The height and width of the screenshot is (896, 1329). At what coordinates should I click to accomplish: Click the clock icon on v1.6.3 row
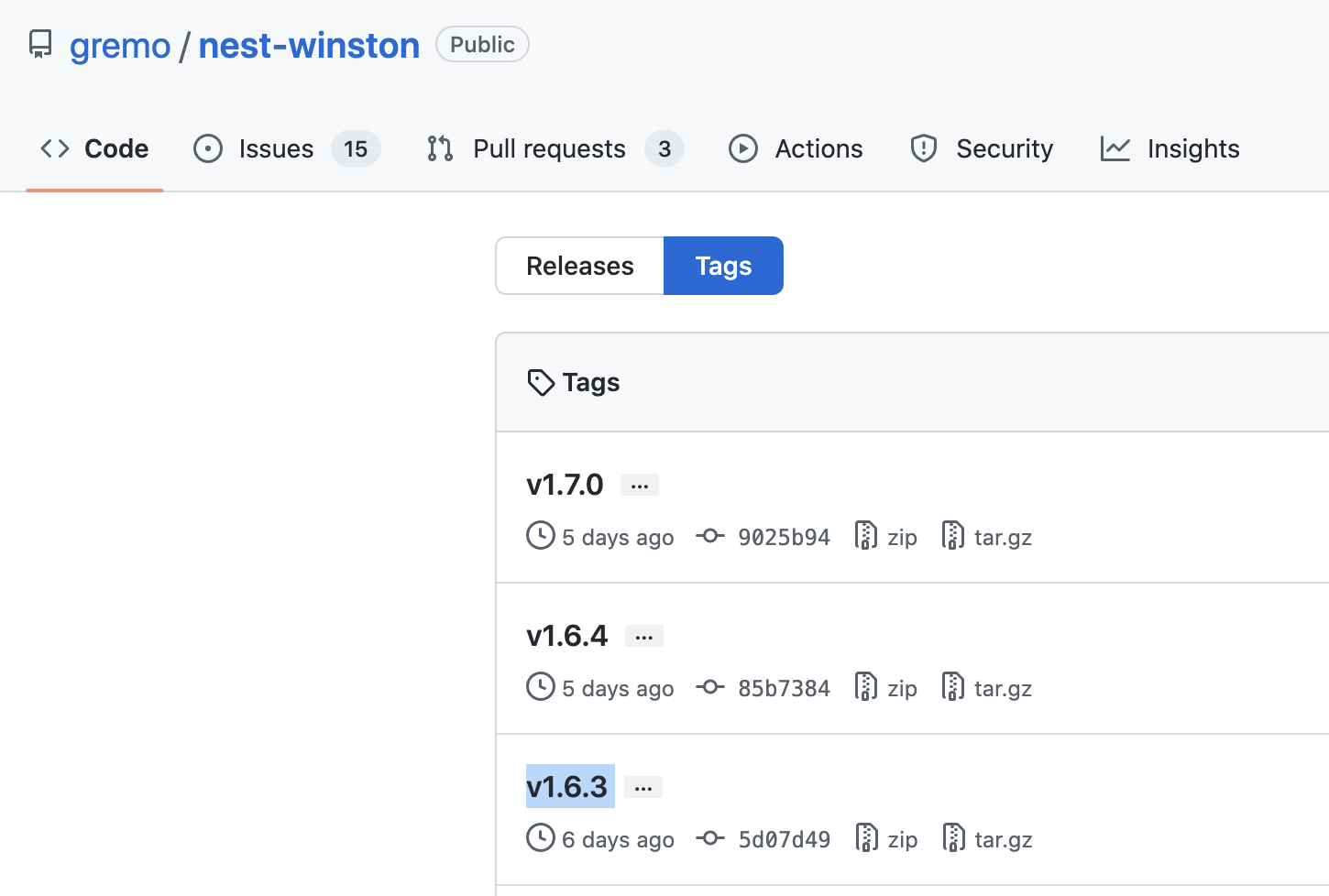541,838
